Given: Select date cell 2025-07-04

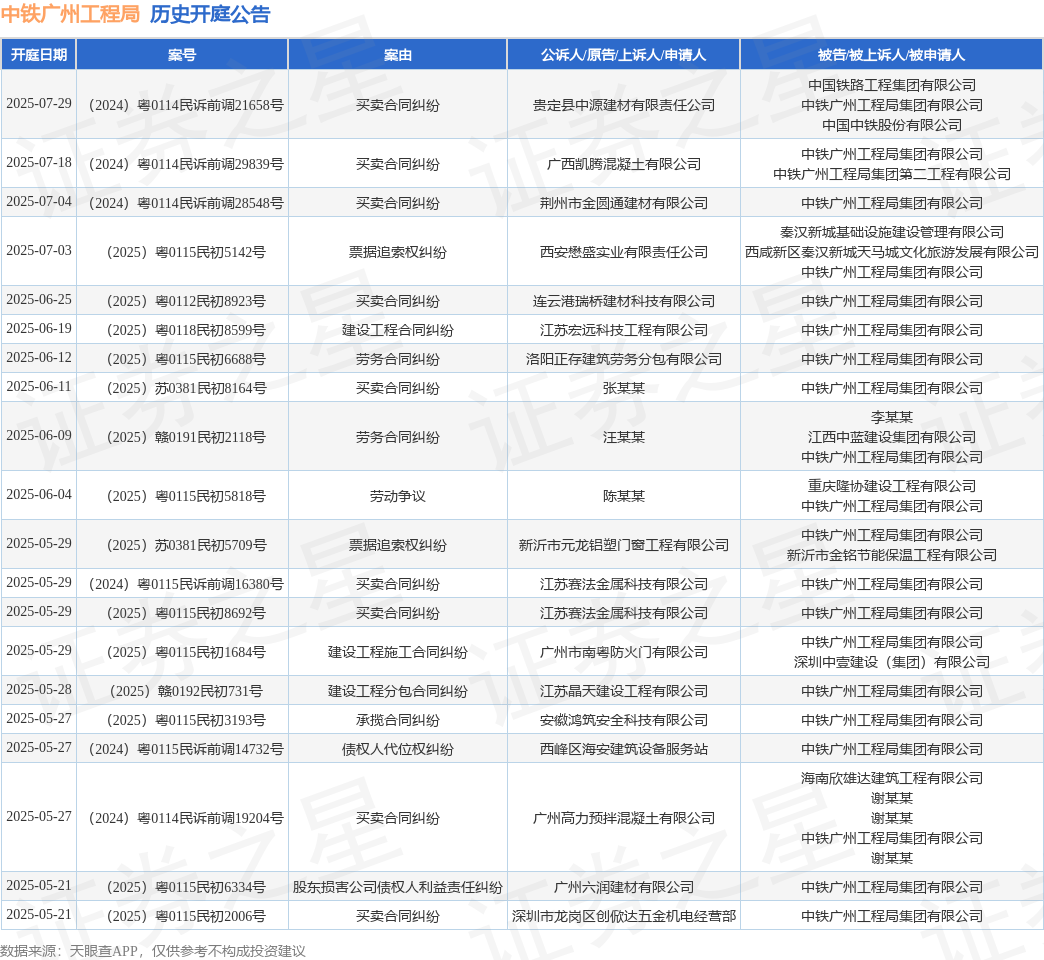Looking at the screenshot, I should (39, 202).
